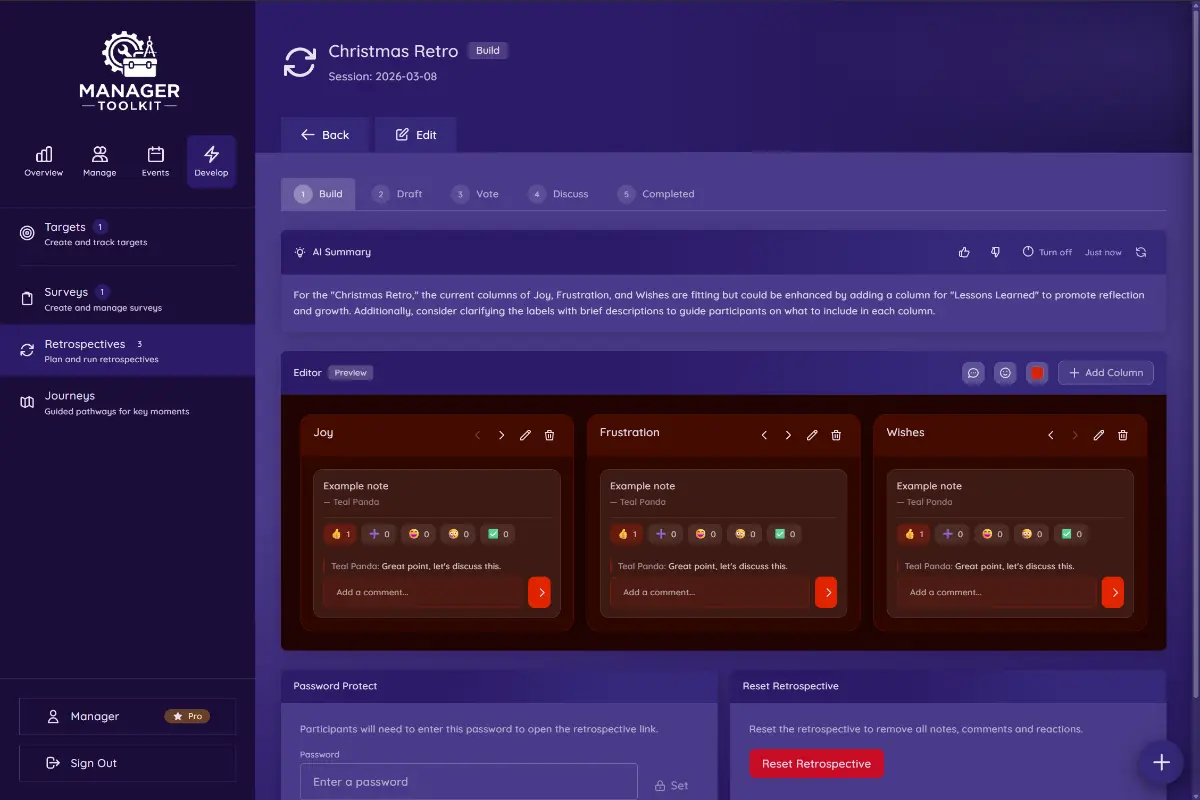Submit the Frustration comment with red arrow
This screenshot has width=1200, height=800.
(826, 592)
